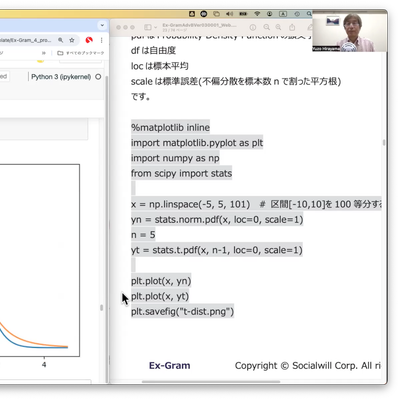Image resolution: width=400 pixels, height=400 pixels.
Task: Show the PDF inspector info icon
Action: click(253, 27)
